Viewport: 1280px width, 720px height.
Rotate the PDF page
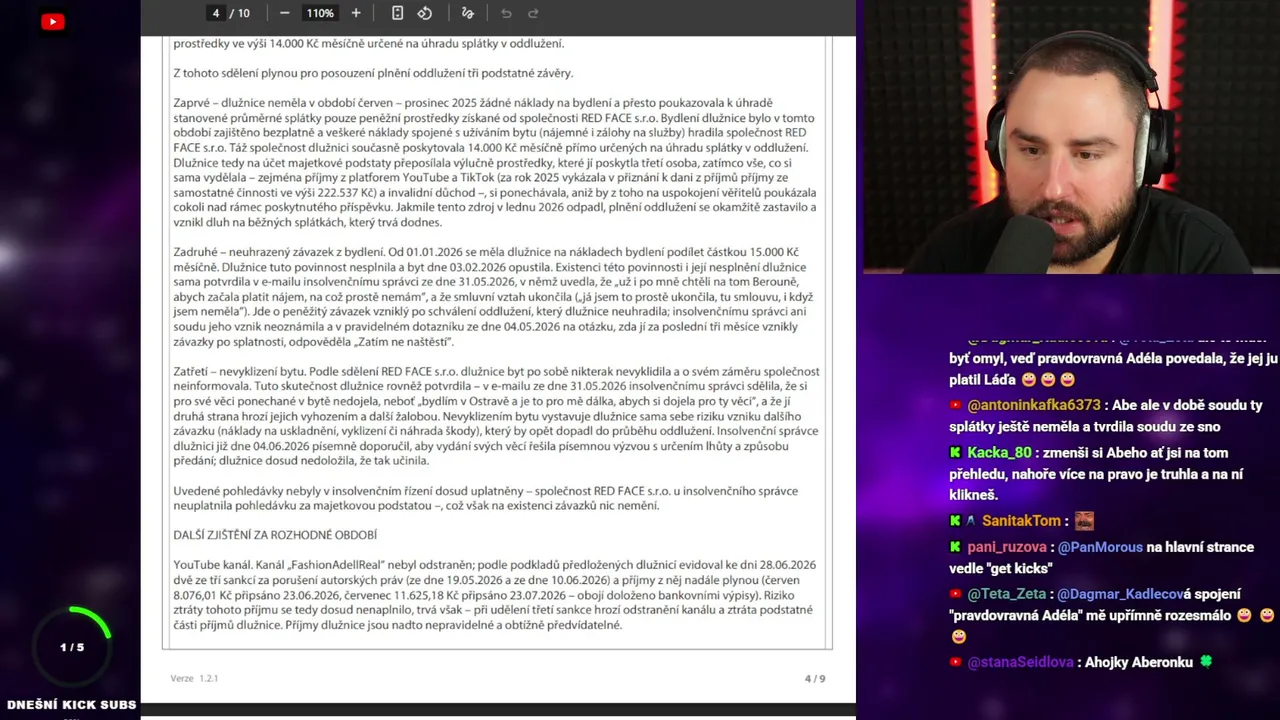click(x=425, y=13)
